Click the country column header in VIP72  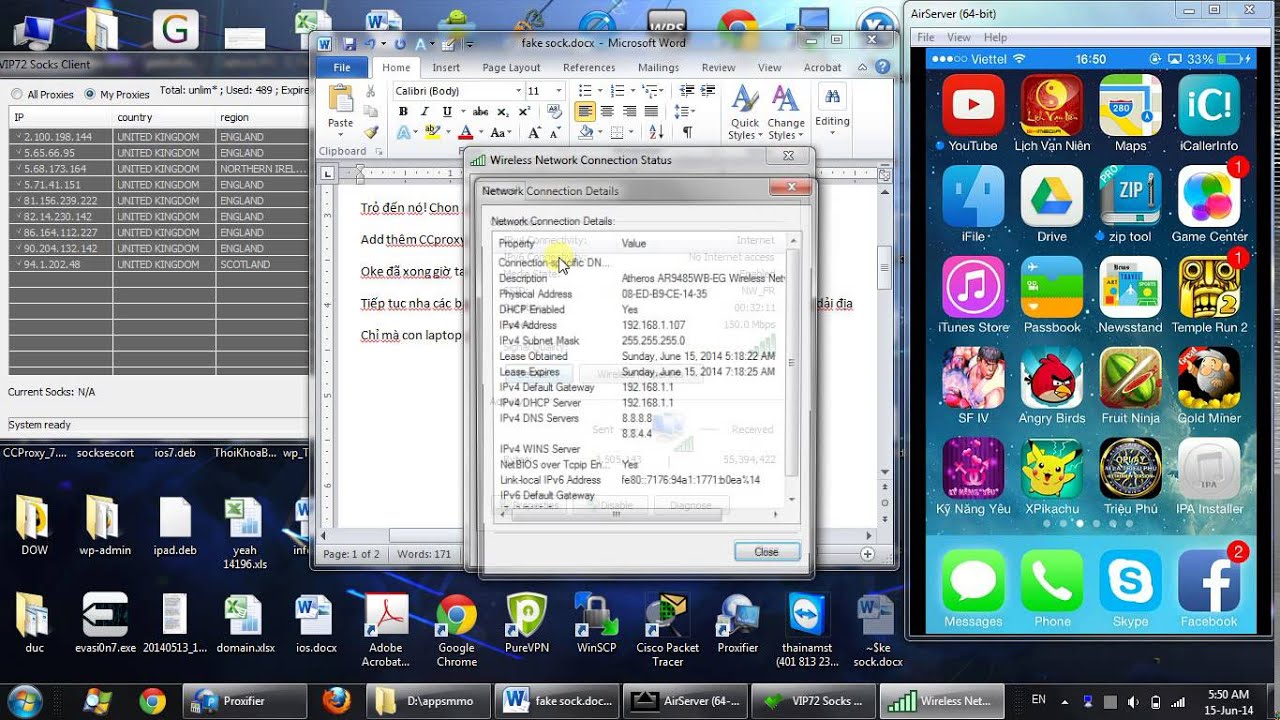tap(163, 117)
